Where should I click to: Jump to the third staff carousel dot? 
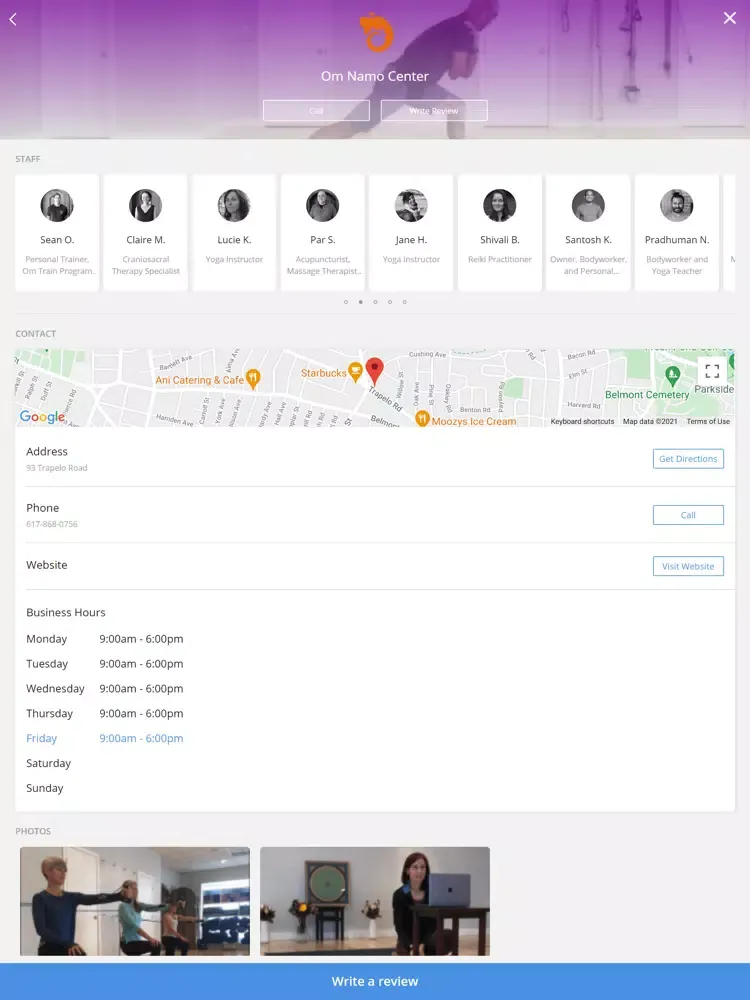(375, 302)
